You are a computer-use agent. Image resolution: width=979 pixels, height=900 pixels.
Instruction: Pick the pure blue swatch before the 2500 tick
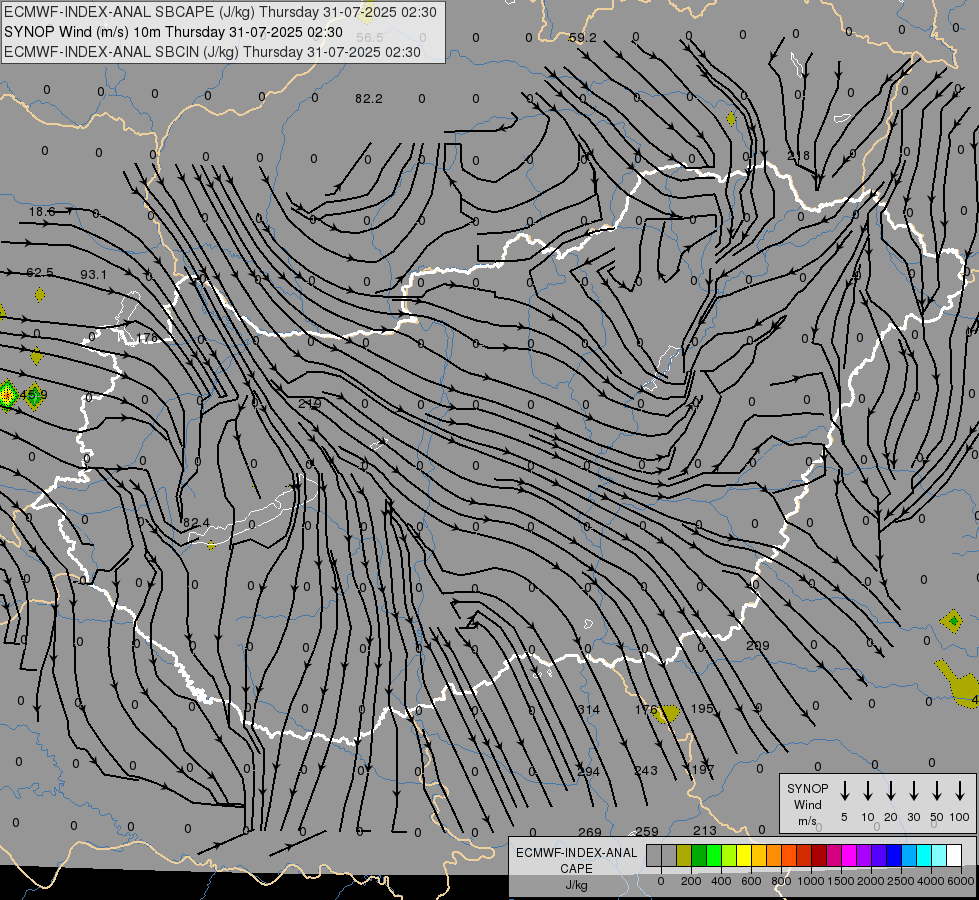(894, 856)
